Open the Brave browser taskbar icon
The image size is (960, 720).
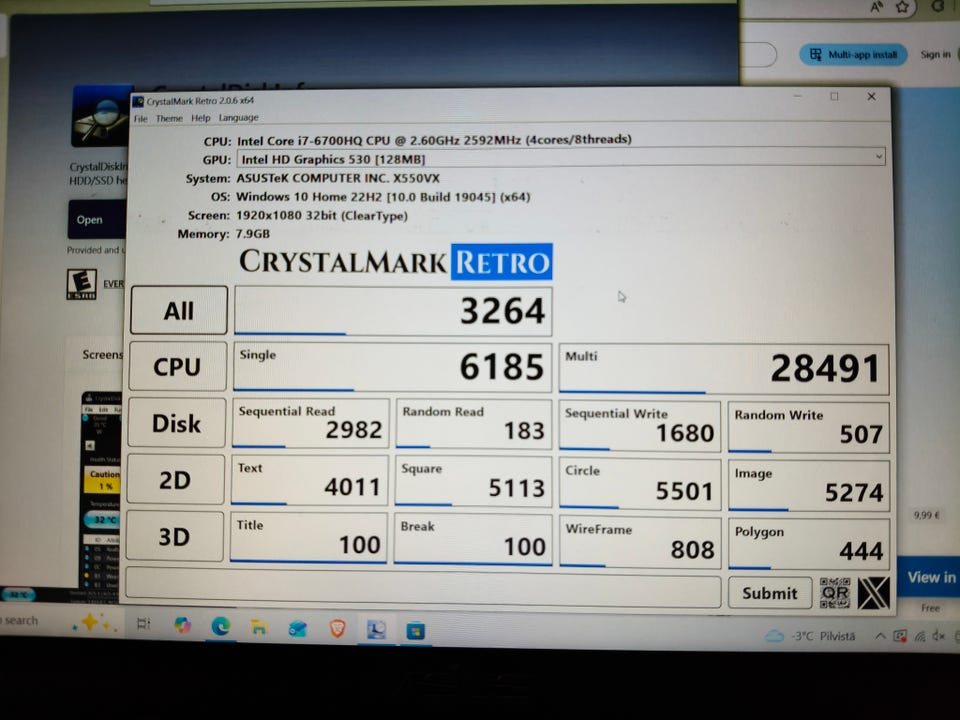click(x=337, y=628)
